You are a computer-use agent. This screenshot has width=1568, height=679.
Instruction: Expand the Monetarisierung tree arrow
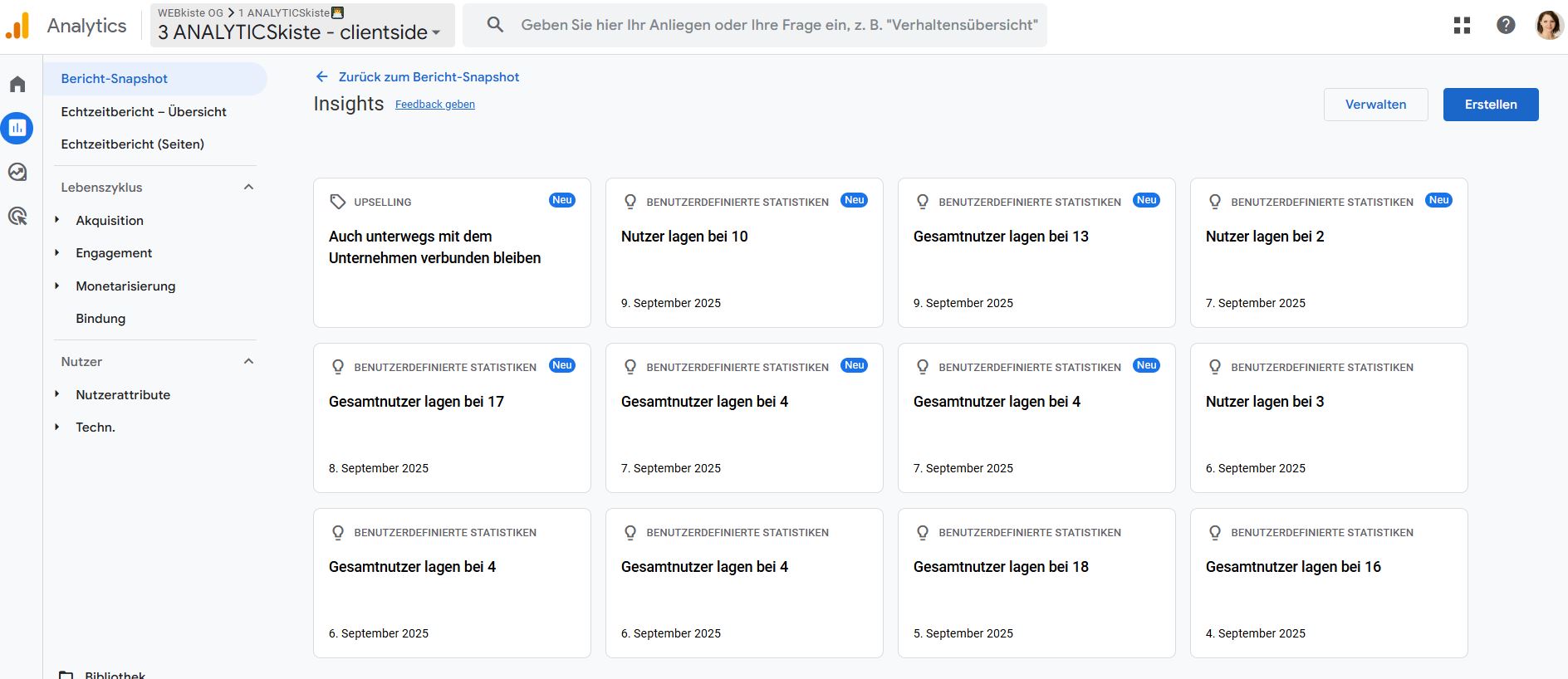tap(57, 286)
